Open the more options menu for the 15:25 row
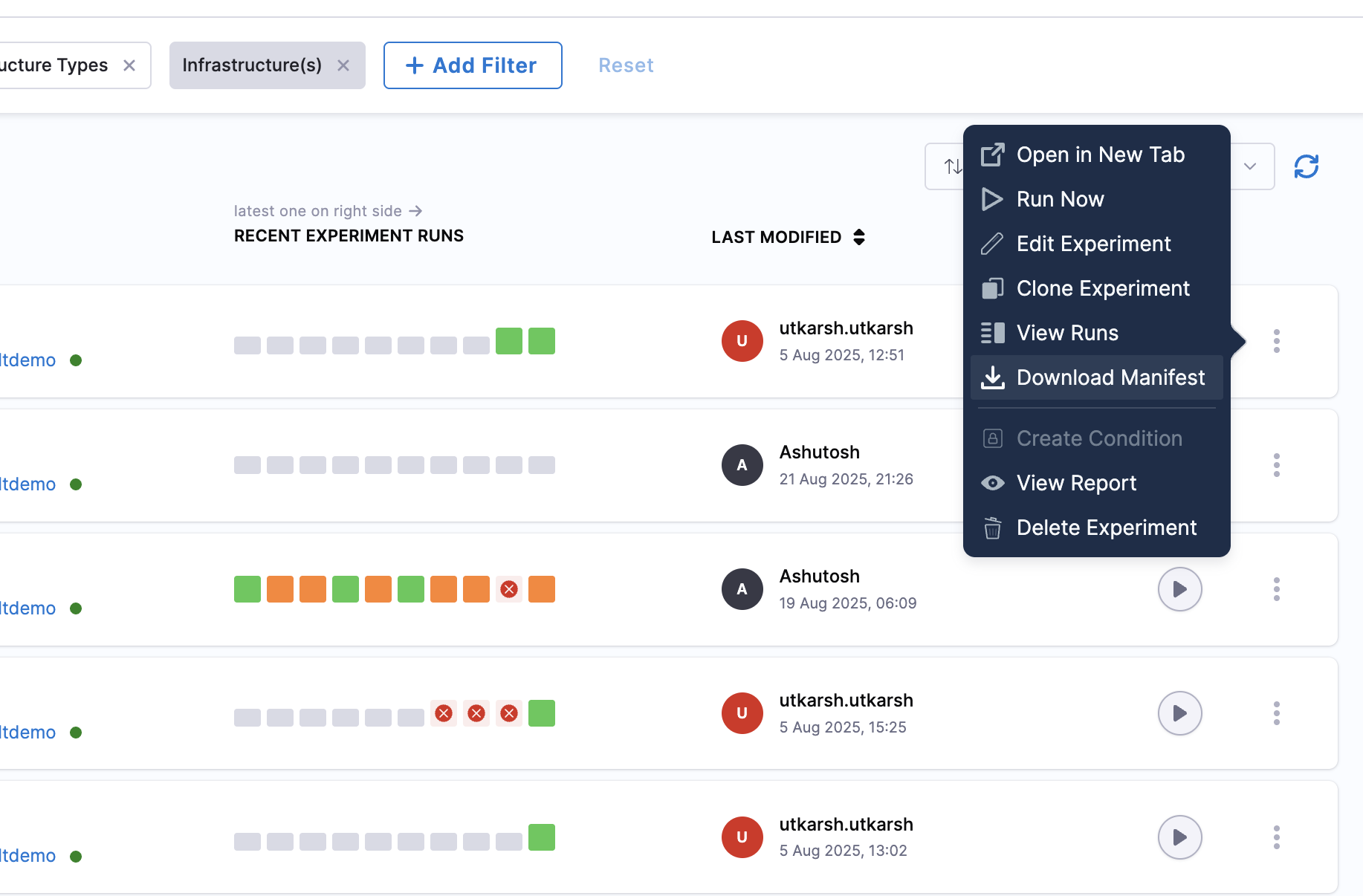This screenshot has height=896, width=1363. (1276, 713)
